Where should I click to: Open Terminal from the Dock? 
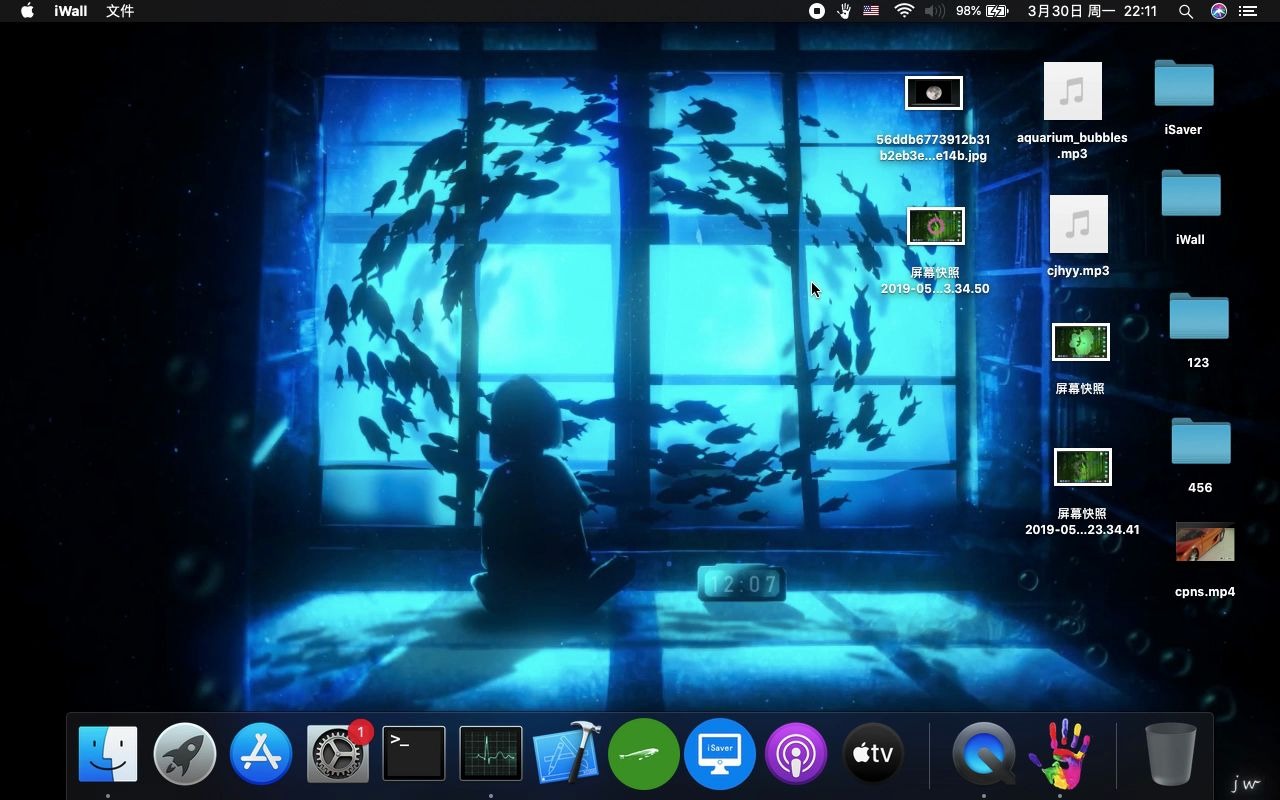point(414,753)
